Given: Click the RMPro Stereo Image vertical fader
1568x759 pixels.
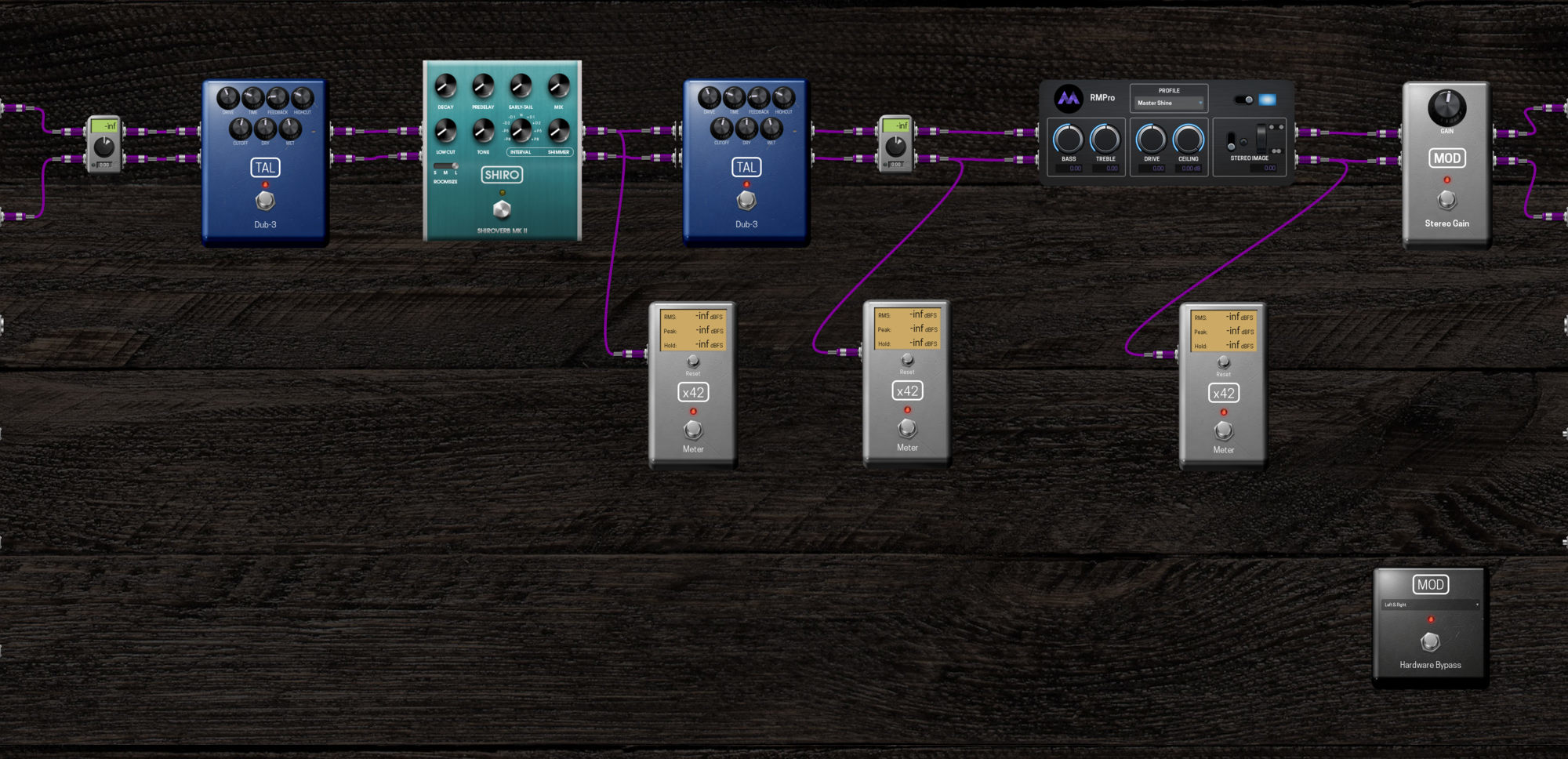Looking at the screenshot, I should point(1261,138).
